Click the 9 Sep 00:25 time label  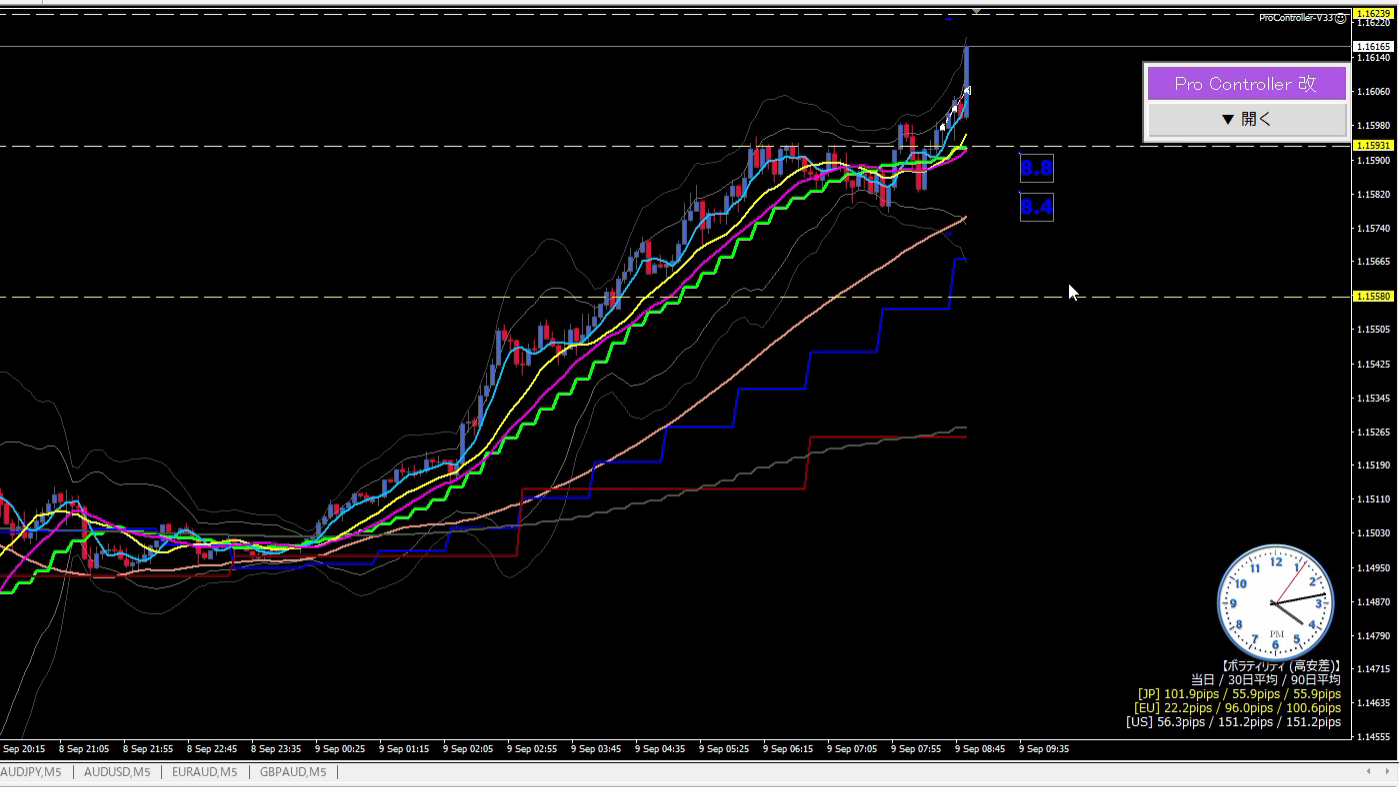coord(340,748)
